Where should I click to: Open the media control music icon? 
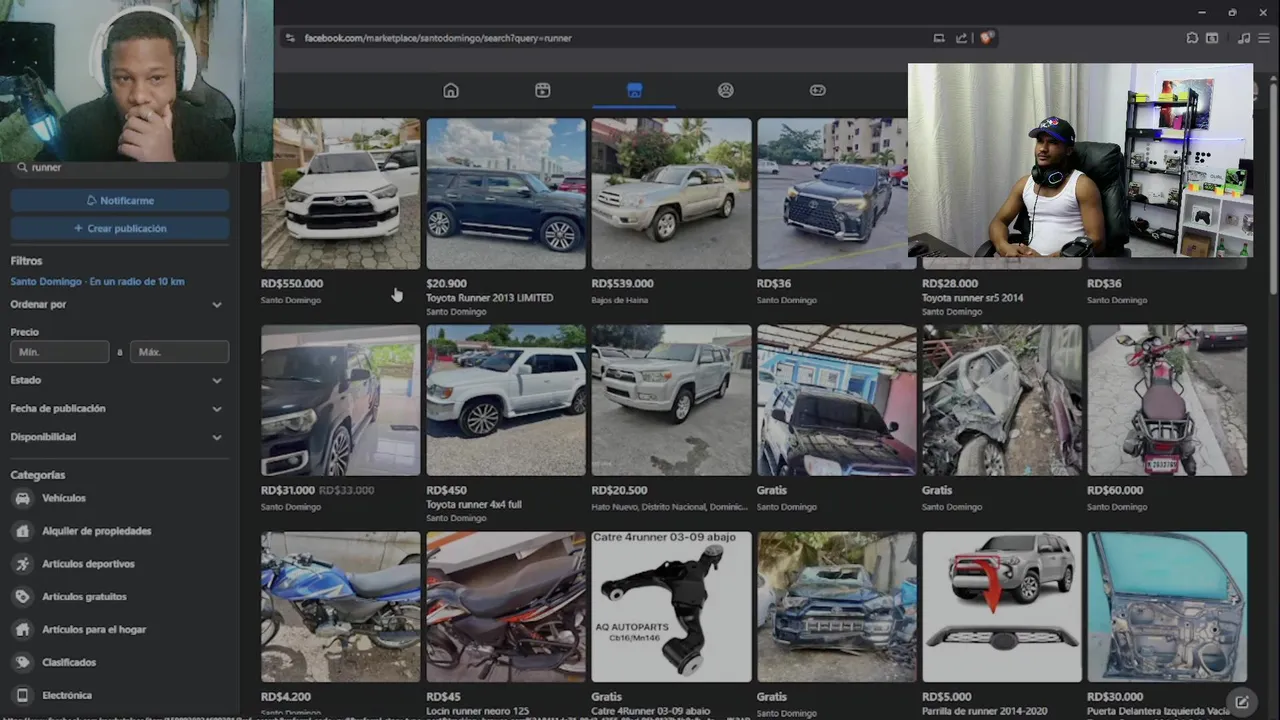coord(1244,38)
